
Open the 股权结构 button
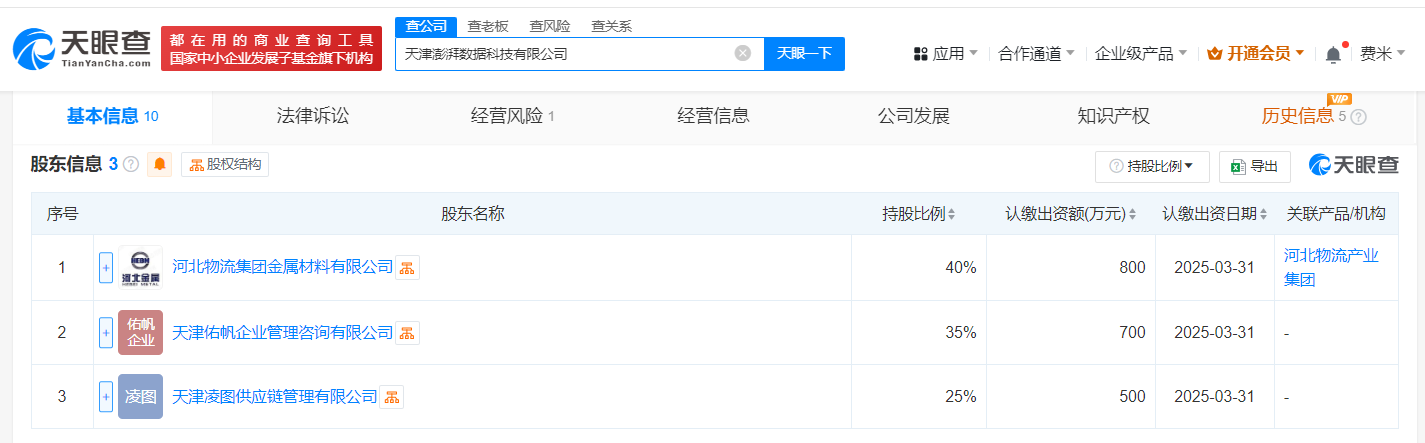225,164
